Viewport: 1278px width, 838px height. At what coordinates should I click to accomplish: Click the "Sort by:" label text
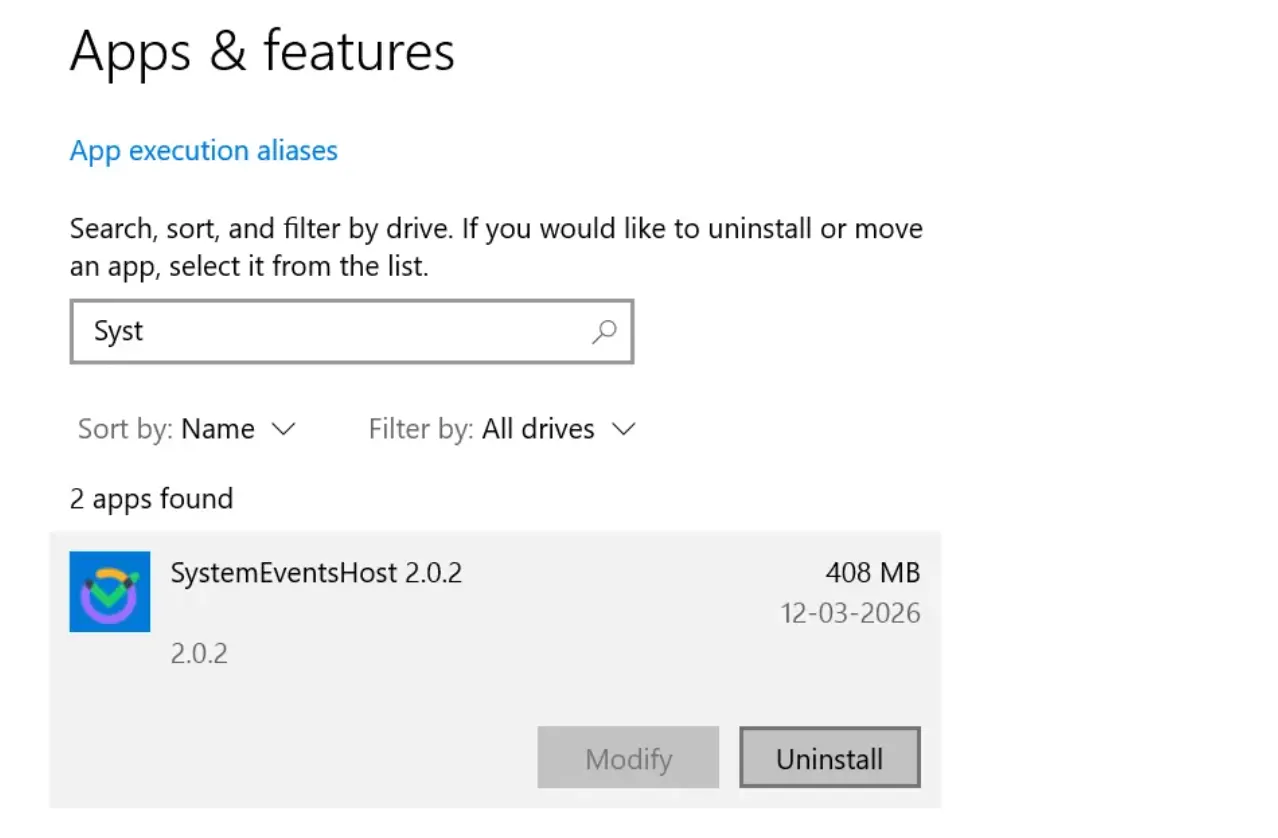(126, 429)
